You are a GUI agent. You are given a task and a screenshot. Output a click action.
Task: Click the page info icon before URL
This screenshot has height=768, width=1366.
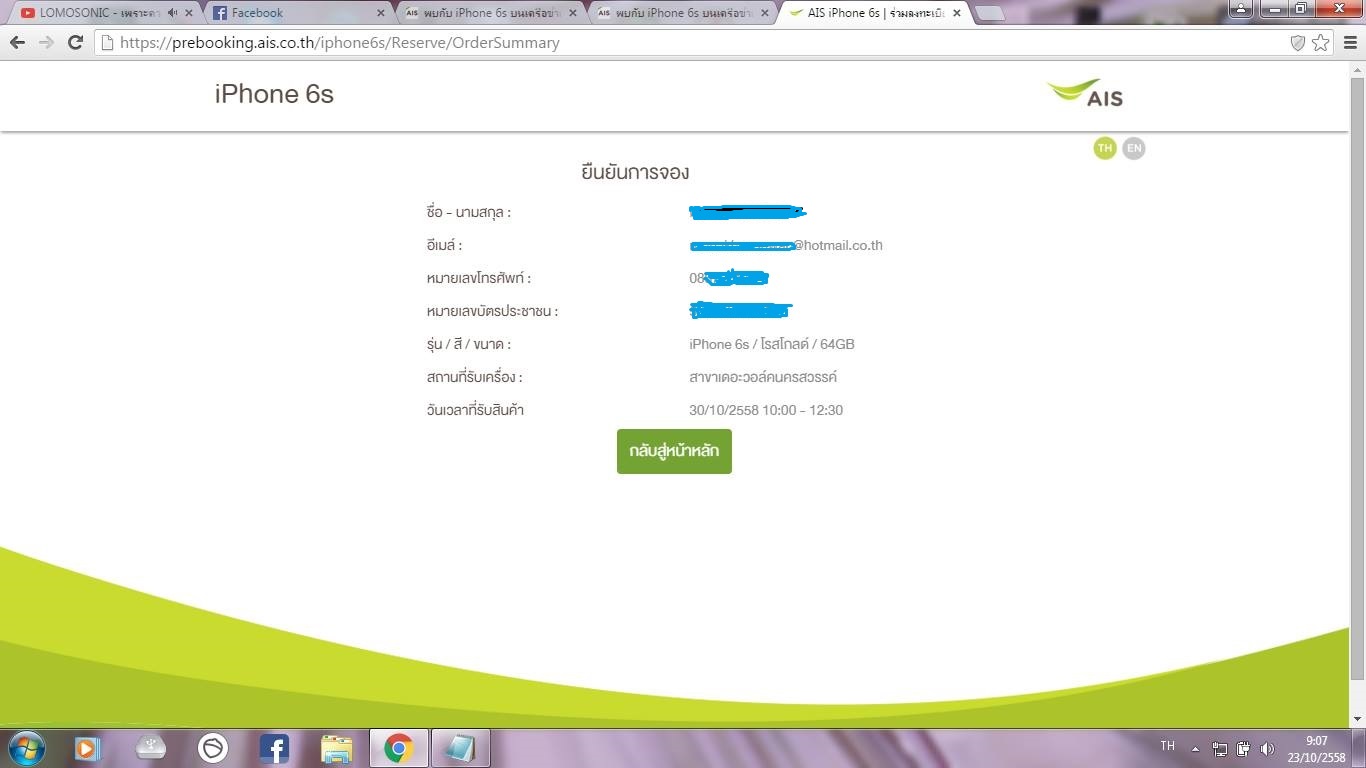[x=108, y=42]
